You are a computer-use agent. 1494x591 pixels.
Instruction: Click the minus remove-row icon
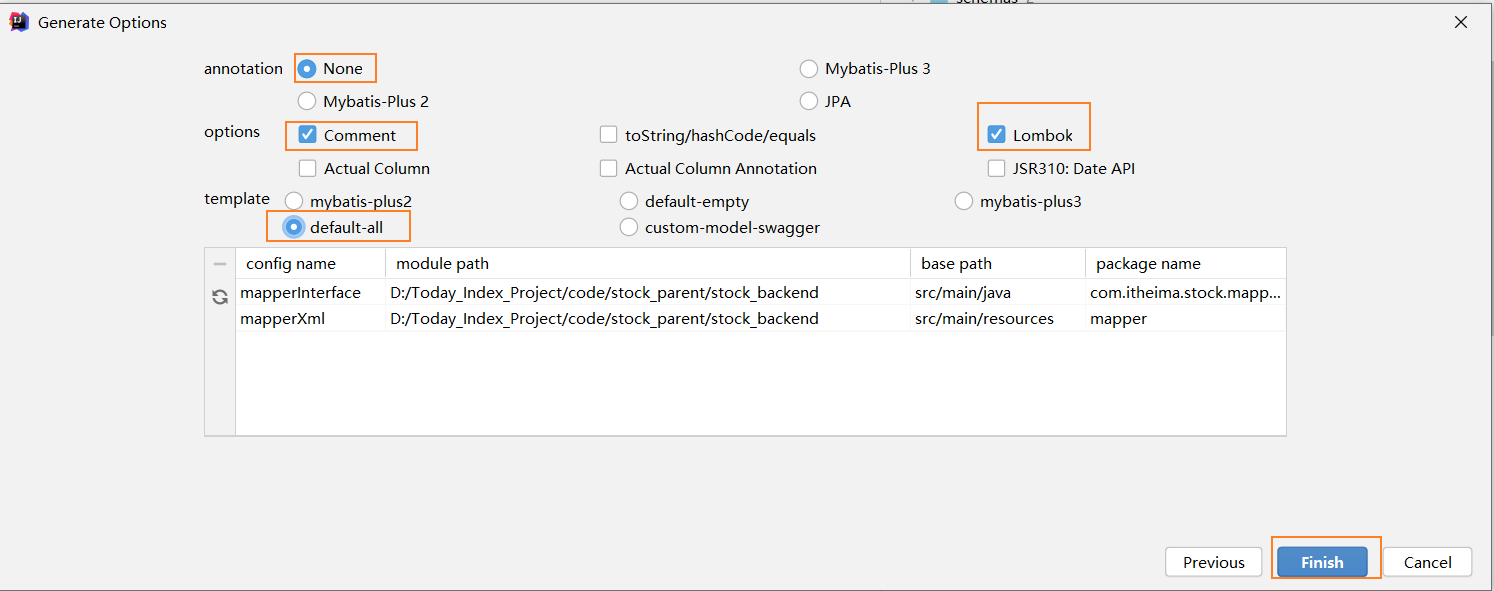[220, 264]
